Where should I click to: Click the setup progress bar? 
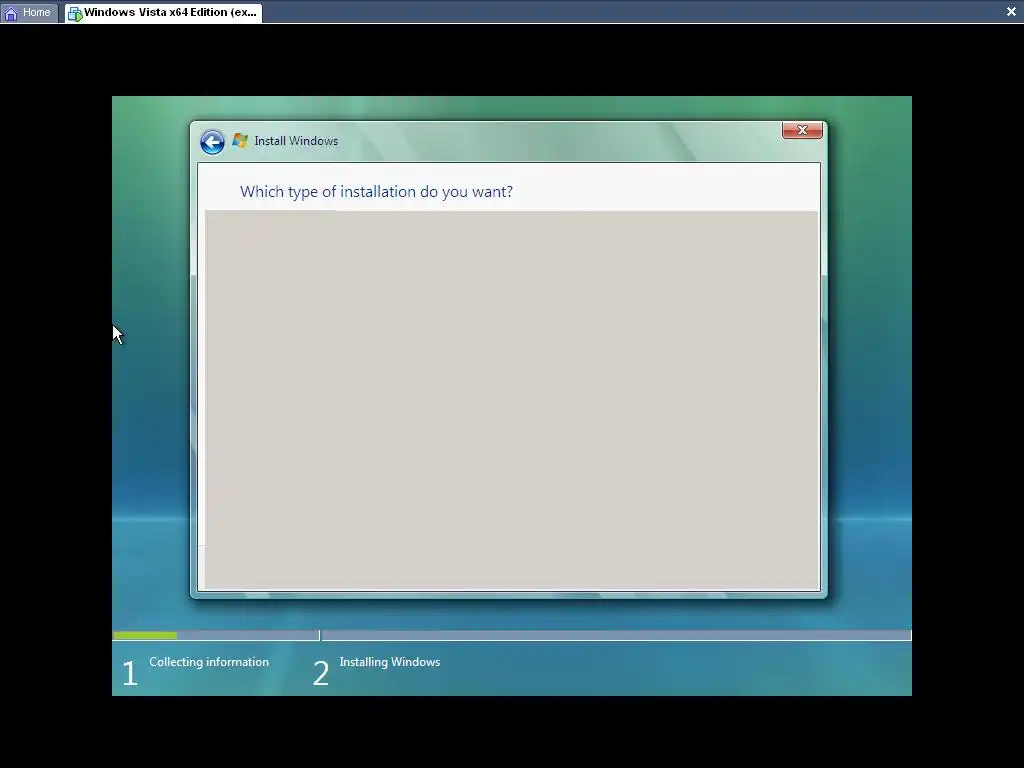[x=512, y=635]
